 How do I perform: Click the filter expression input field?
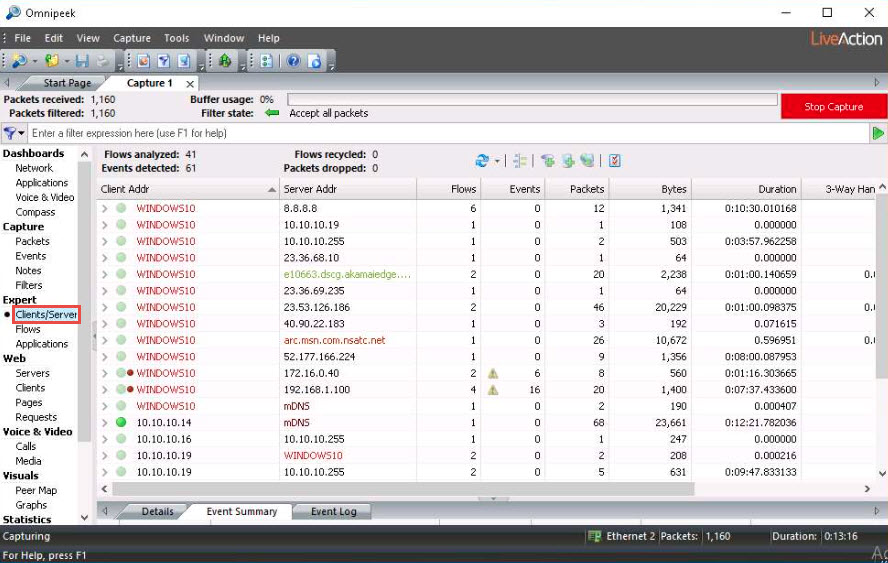449,134
